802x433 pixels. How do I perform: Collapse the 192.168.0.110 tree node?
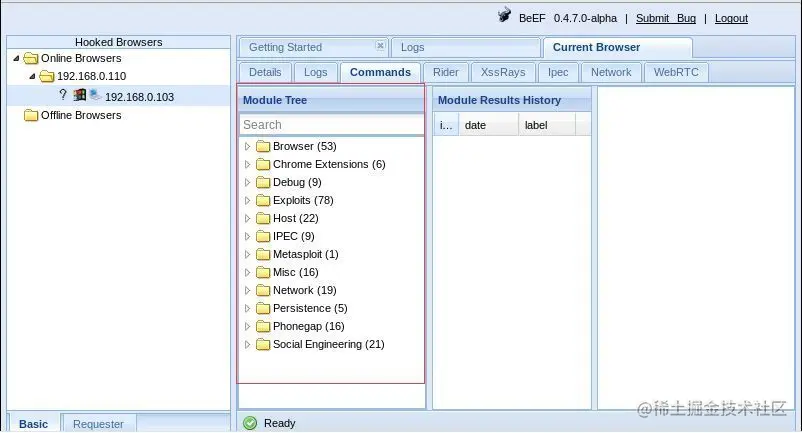click(32, 76)
